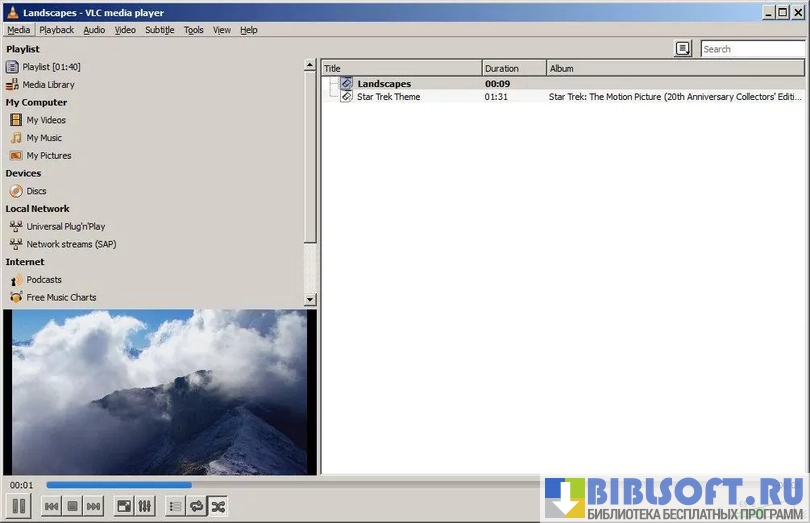The width and height of the screenshot is (810, 523).
Task: Toggle shuffle random playback
Action: pyautogui.click(x=218, y=507)
